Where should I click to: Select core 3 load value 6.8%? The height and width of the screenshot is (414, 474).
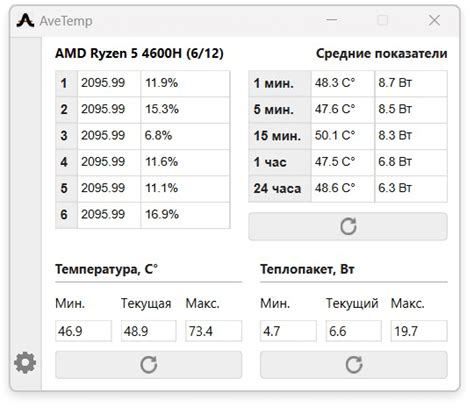point(185,136)
